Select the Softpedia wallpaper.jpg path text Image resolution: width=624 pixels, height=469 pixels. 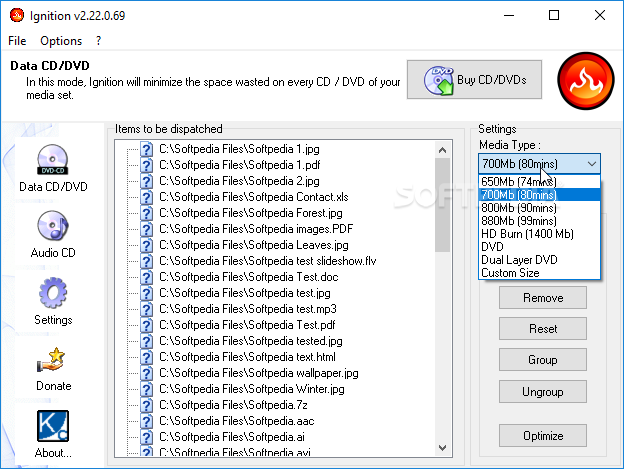pyautogui.click(x=259, y=374)
